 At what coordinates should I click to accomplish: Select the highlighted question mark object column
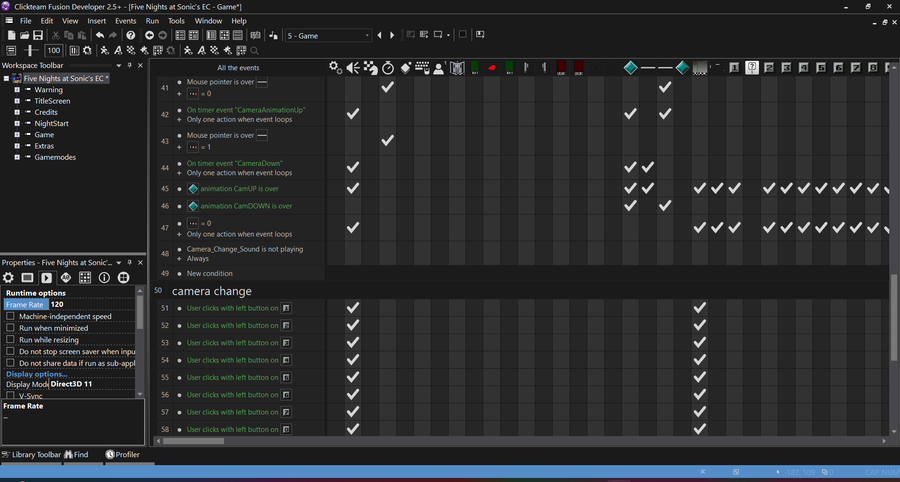coord(752,68)
